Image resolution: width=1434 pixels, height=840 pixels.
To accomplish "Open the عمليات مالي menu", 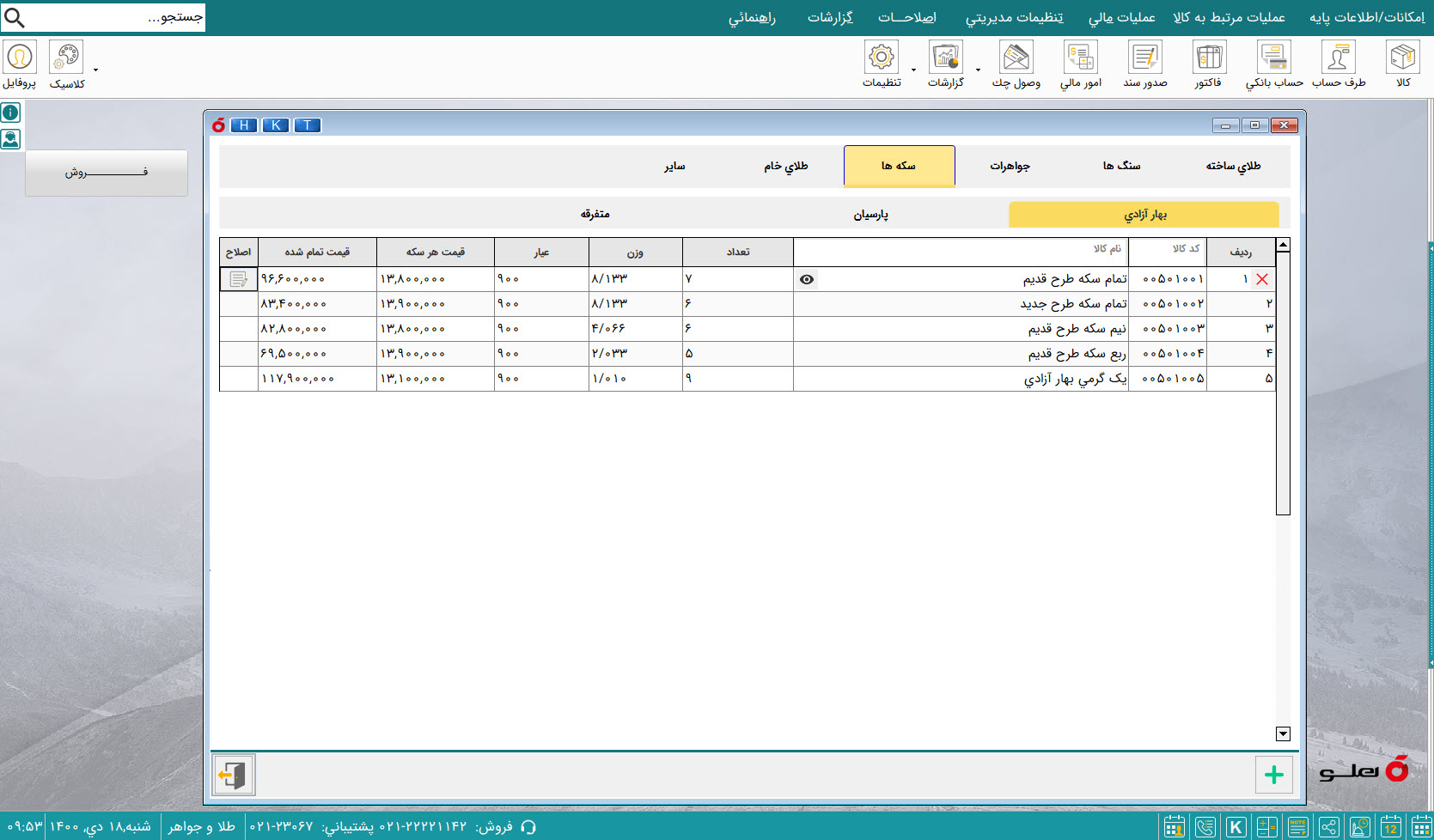I will [1121, 17].
